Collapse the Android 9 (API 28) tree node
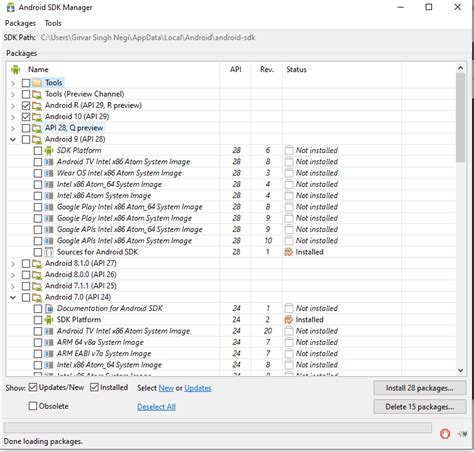The image size is (474, 452). pyautogui.click(x=13, y=139)
